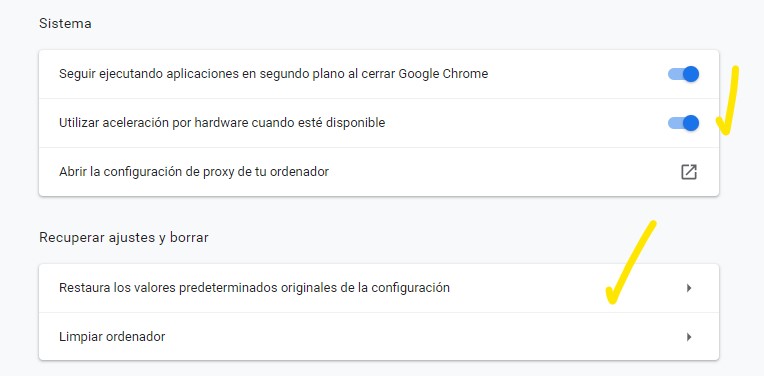Image resolution: width=764 pixels, height=376 pixels.
Task: Turn off hardware acceleration toggle
Action: pos(683,123)
